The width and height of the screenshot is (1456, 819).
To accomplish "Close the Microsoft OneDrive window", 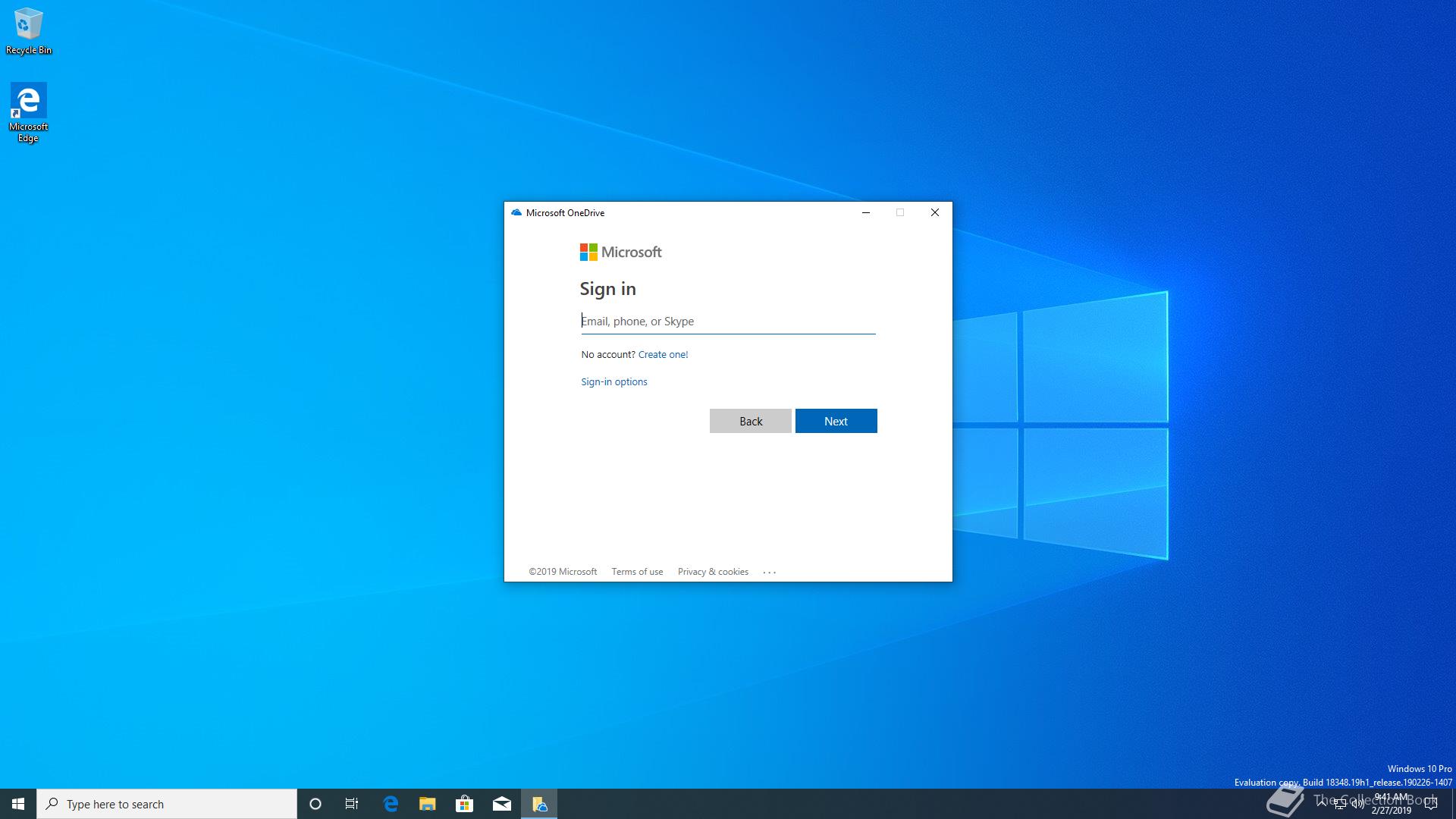I will (935, 213).
